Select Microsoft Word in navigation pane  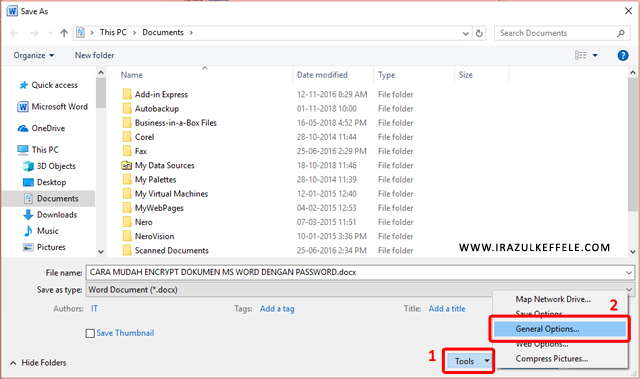click(x=52, y=106)
